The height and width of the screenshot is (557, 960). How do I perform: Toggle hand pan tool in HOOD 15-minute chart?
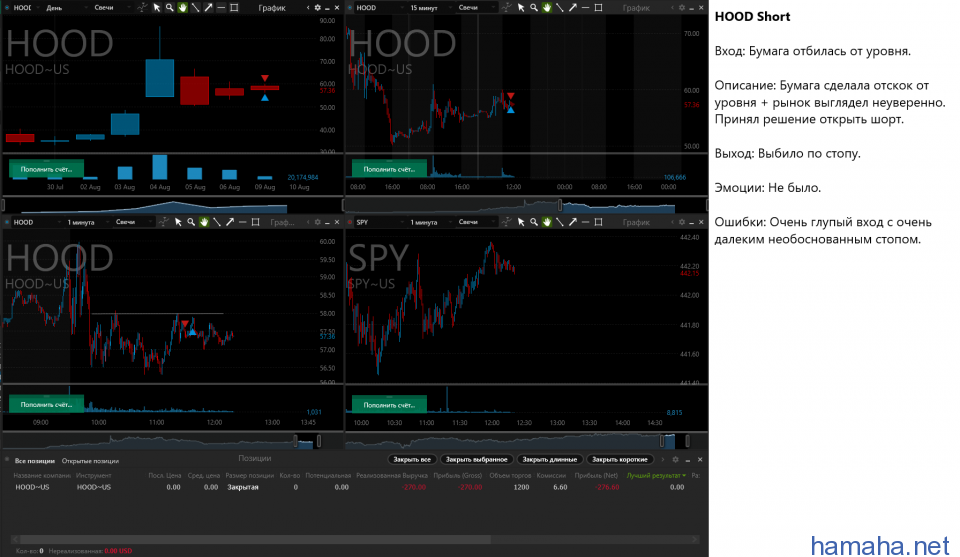click(x=547, y=8)
